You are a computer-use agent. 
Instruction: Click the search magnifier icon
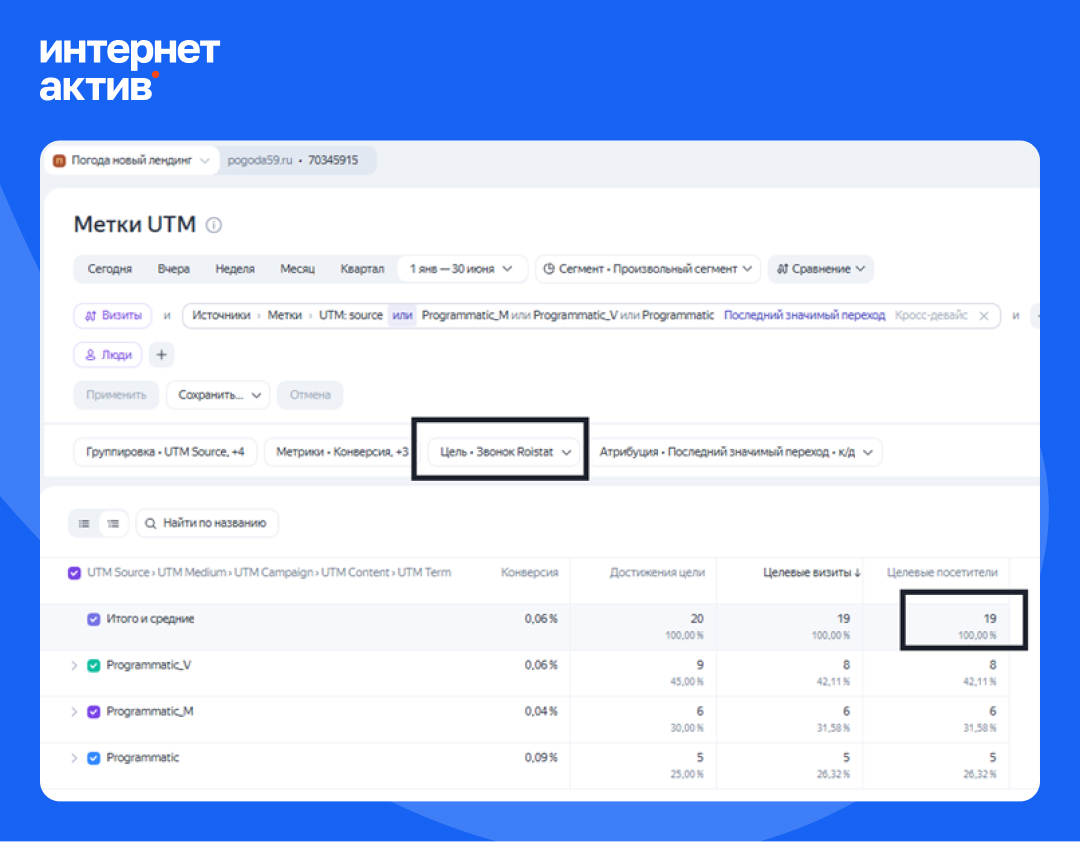[x=150, y=524]
